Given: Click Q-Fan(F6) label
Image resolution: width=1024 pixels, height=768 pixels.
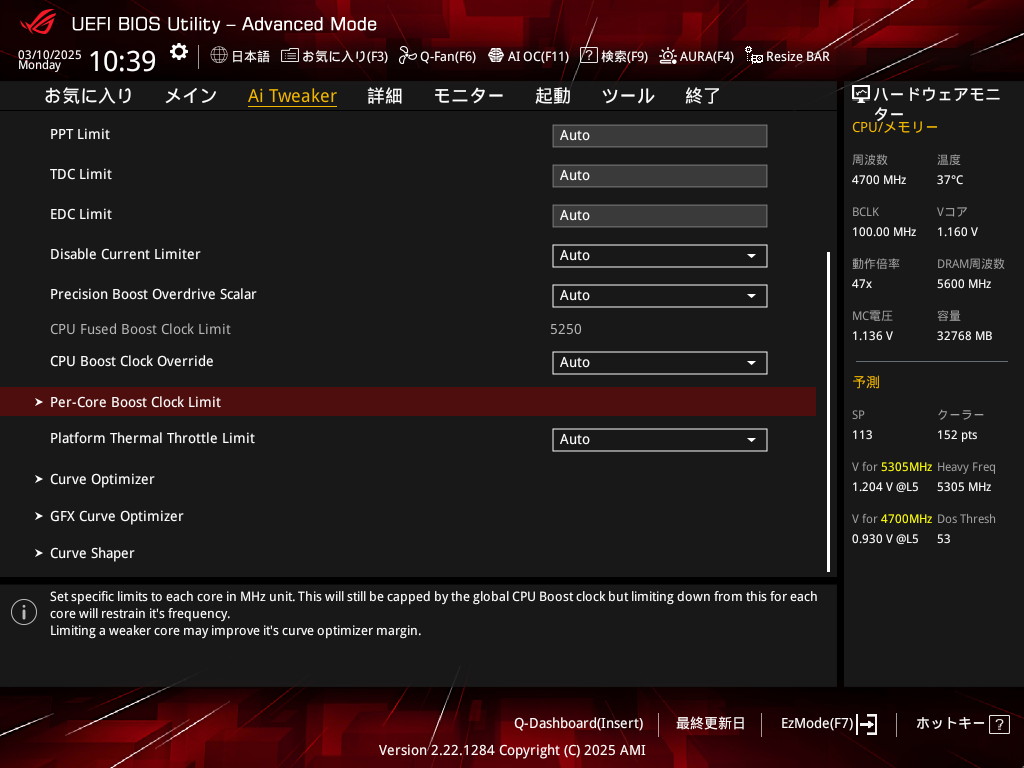Looking at the screenshot, I should [448, 56].
